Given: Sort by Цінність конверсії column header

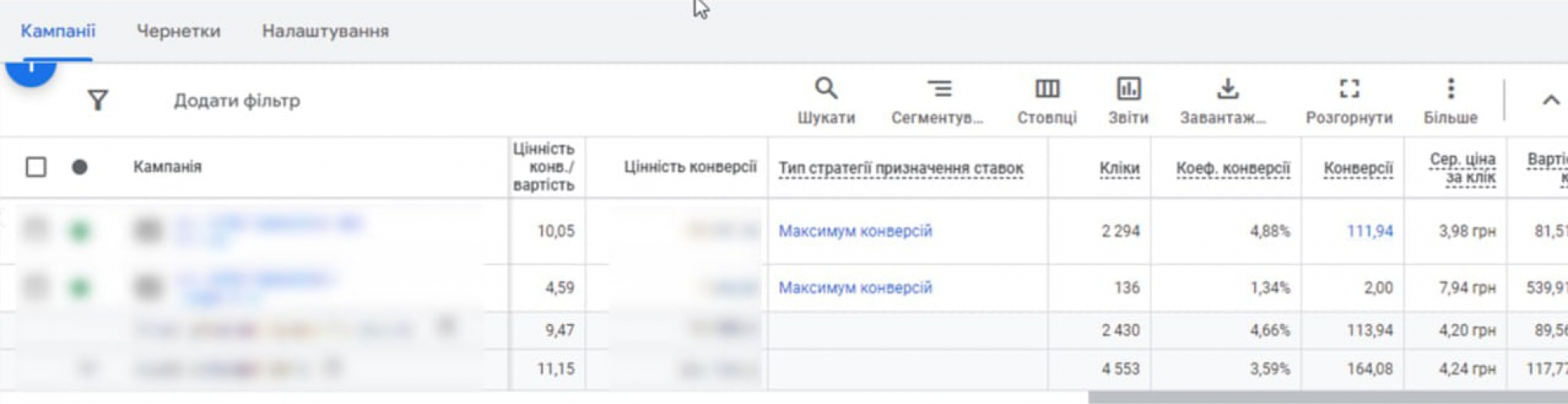Looking at the screenshot, I should pyautogui.click(x=690, y=167).
